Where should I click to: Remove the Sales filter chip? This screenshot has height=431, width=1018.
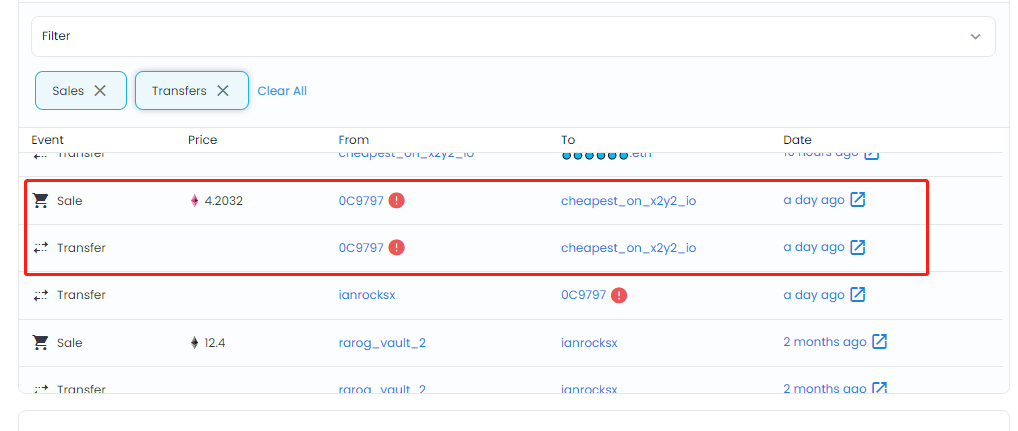pos(100,90)
